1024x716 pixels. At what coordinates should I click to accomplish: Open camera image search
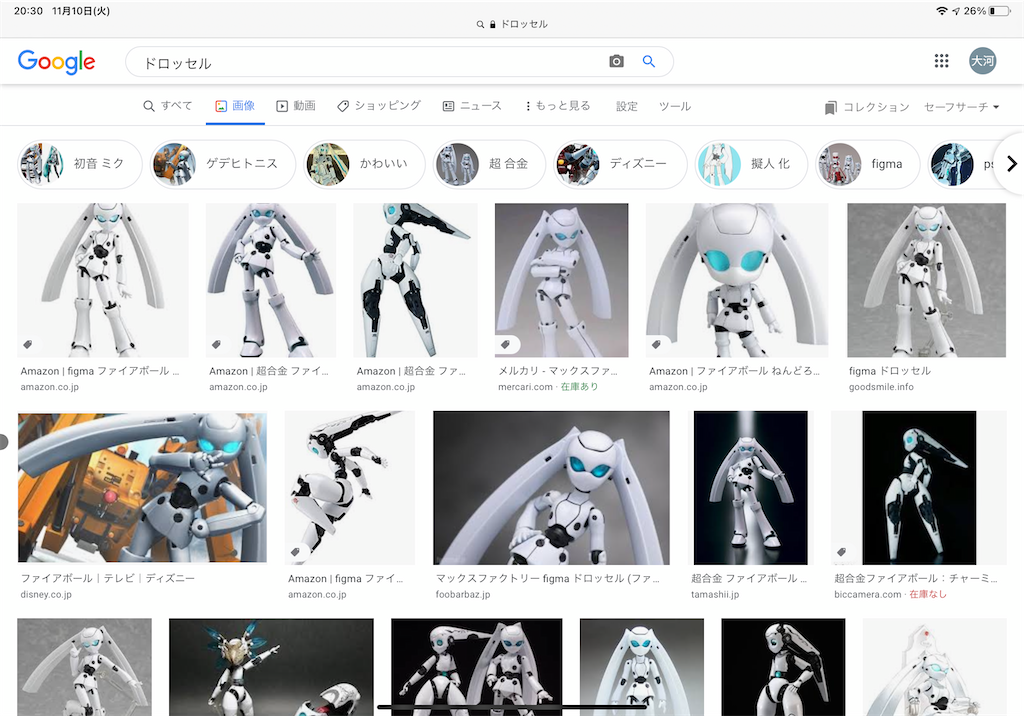click(616, 61)
